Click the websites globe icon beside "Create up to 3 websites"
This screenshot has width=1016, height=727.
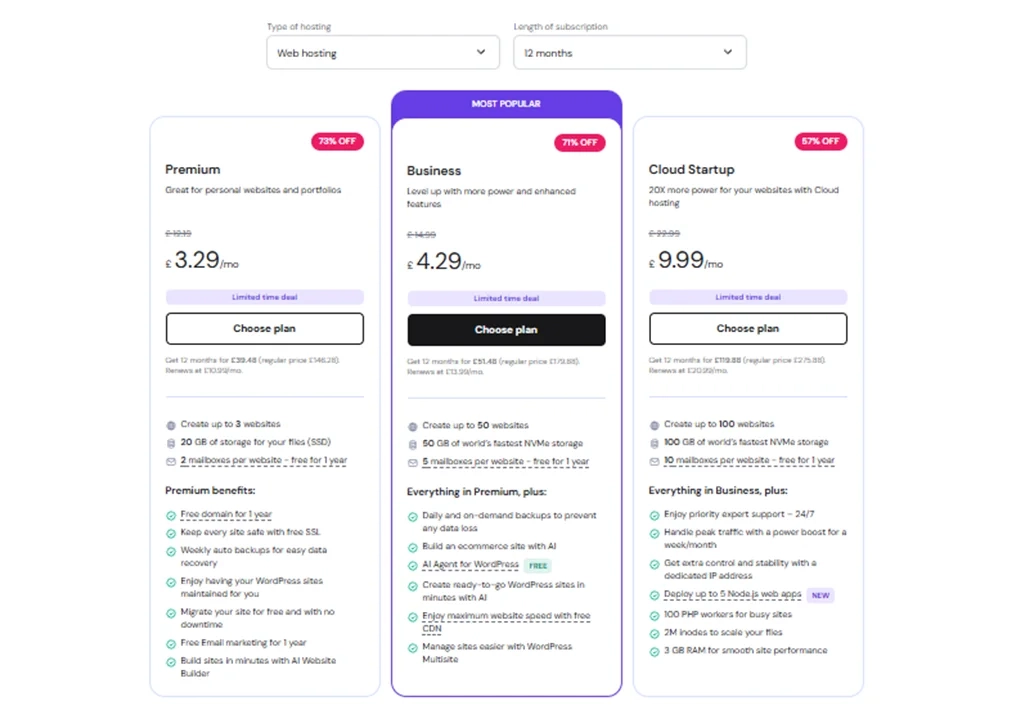(170, 424)
